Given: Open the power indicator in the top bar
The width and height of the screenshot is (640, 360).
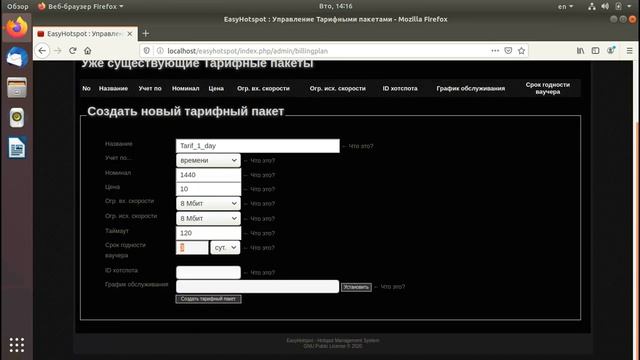Looking at the screenshot, I should (x=618, y=6).
